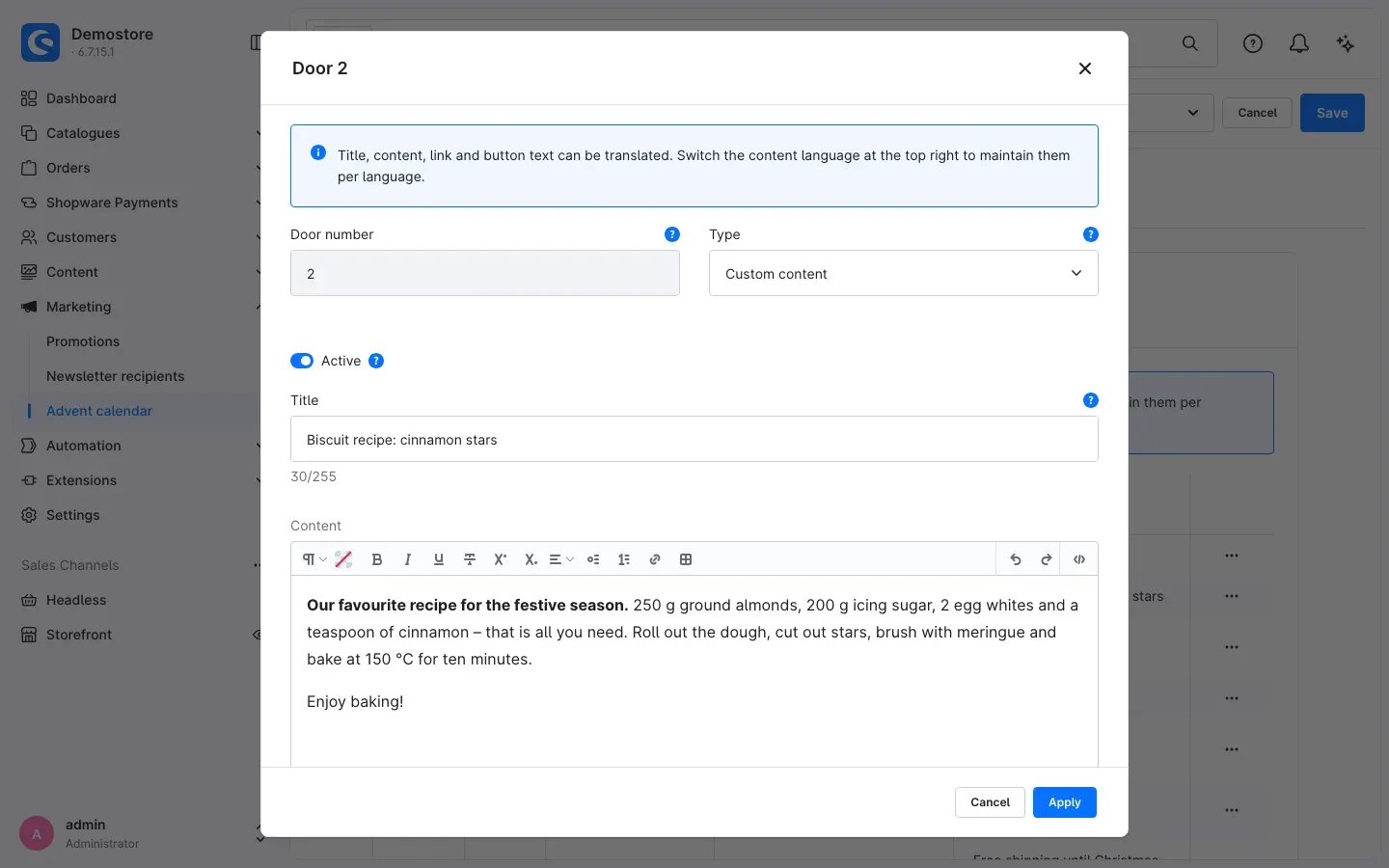This screenshot has height=868, width=1389.
Task: Open Customers in the sidebar
Action: (x=81, y=237)
